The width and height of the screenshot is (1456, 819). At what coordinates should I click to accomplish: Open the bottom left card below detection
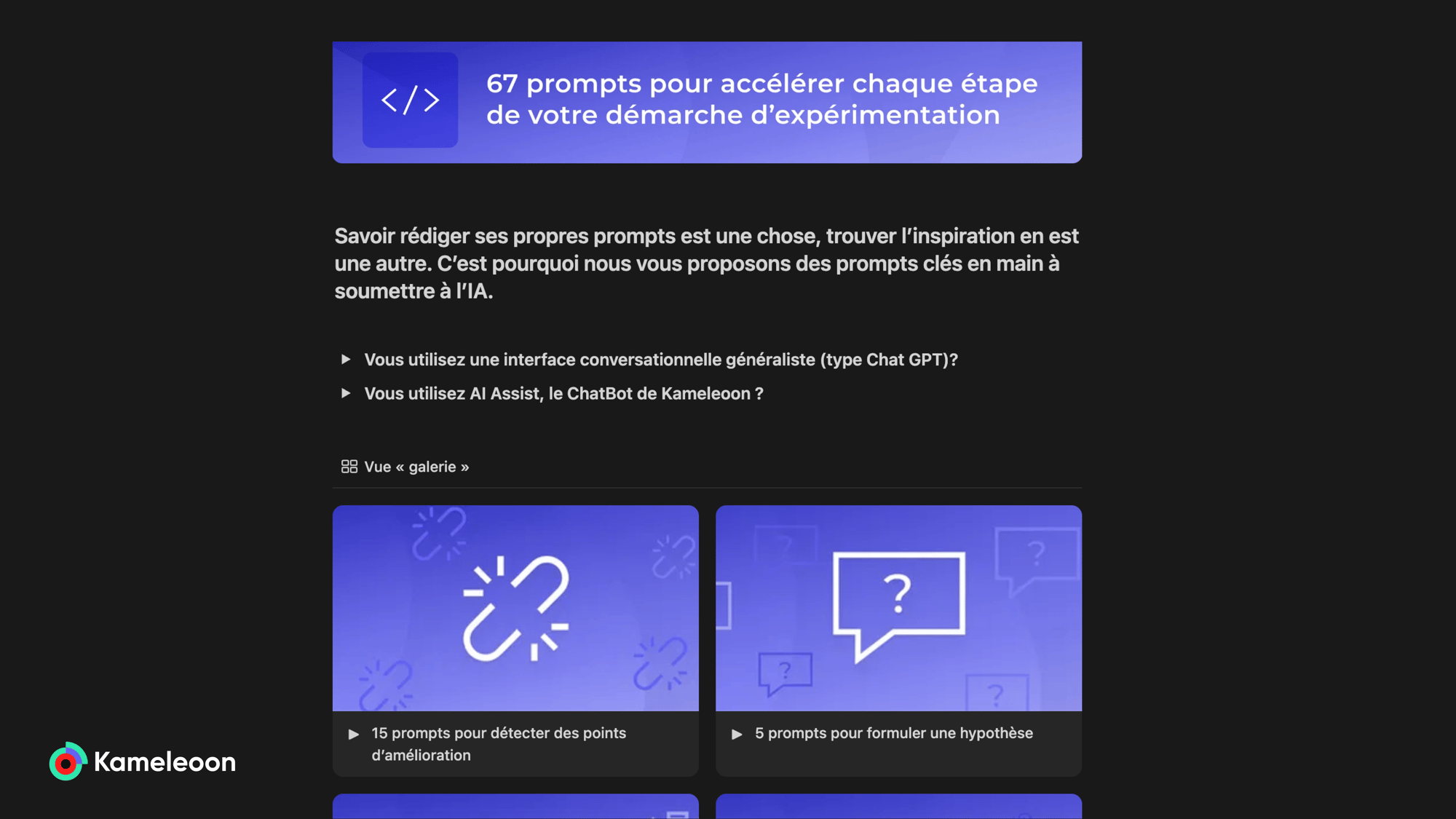pos(515,805)
